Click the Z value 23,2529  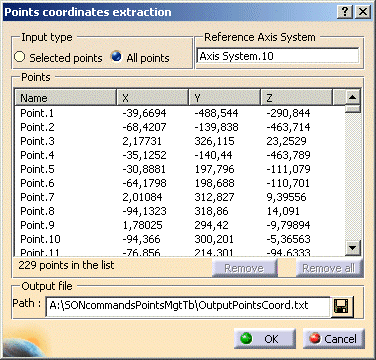286,141
